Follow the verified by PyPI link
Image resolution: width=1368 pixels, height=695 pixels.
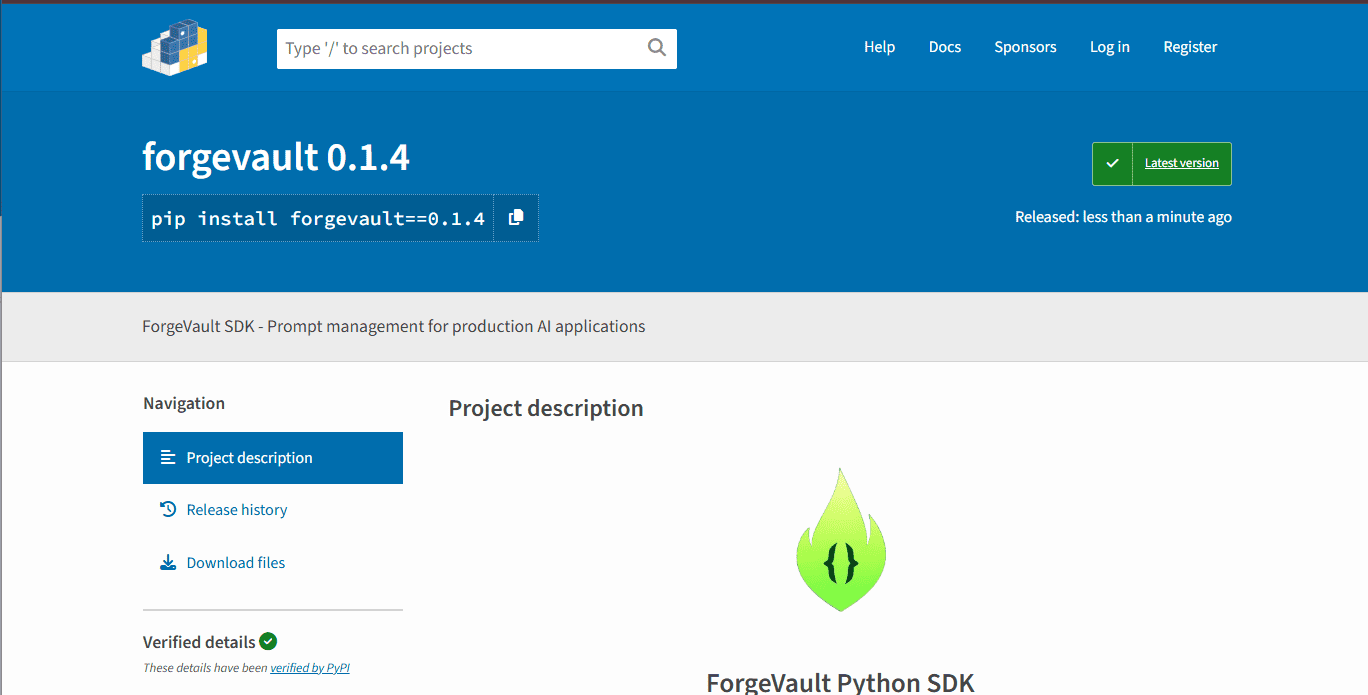click(x=310, y=668)
